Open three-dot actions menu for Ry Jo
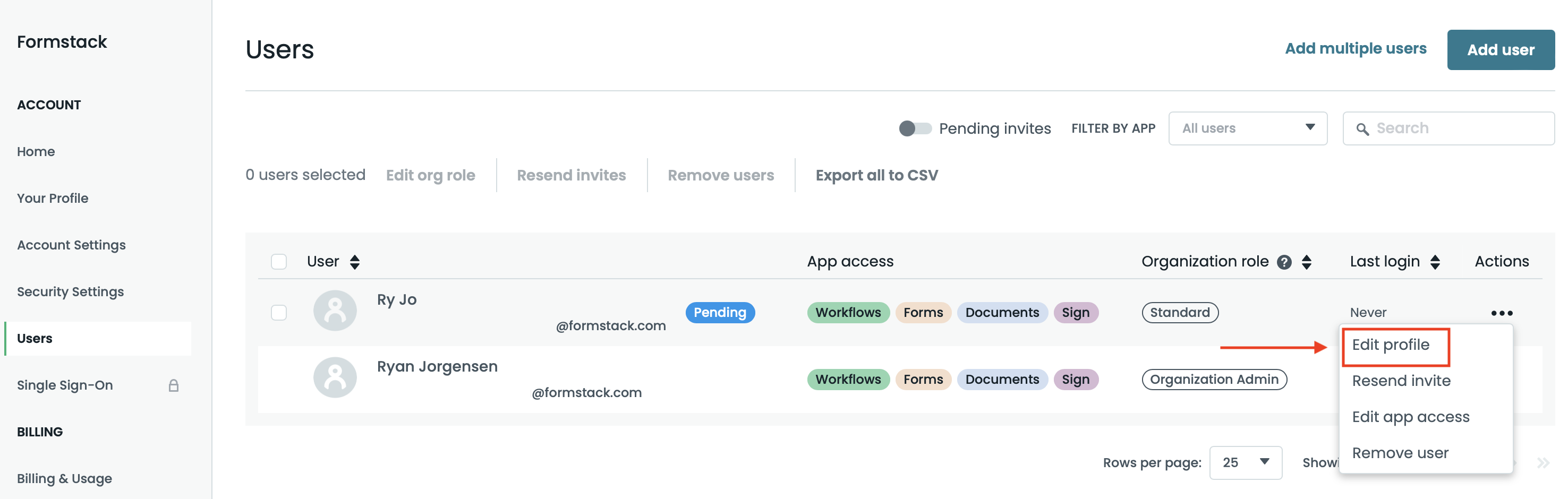 tap(1501, 313)
